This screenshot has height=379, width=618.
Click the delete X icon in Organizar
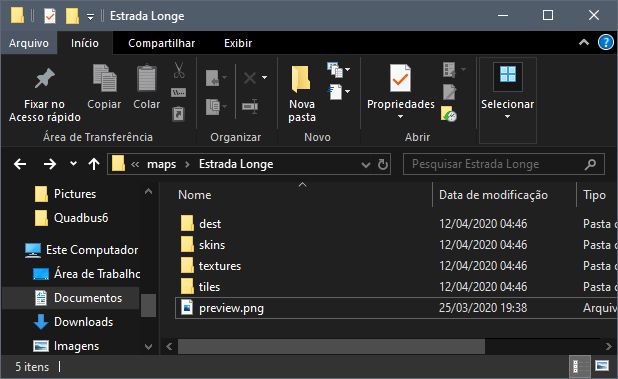[249, 78]
